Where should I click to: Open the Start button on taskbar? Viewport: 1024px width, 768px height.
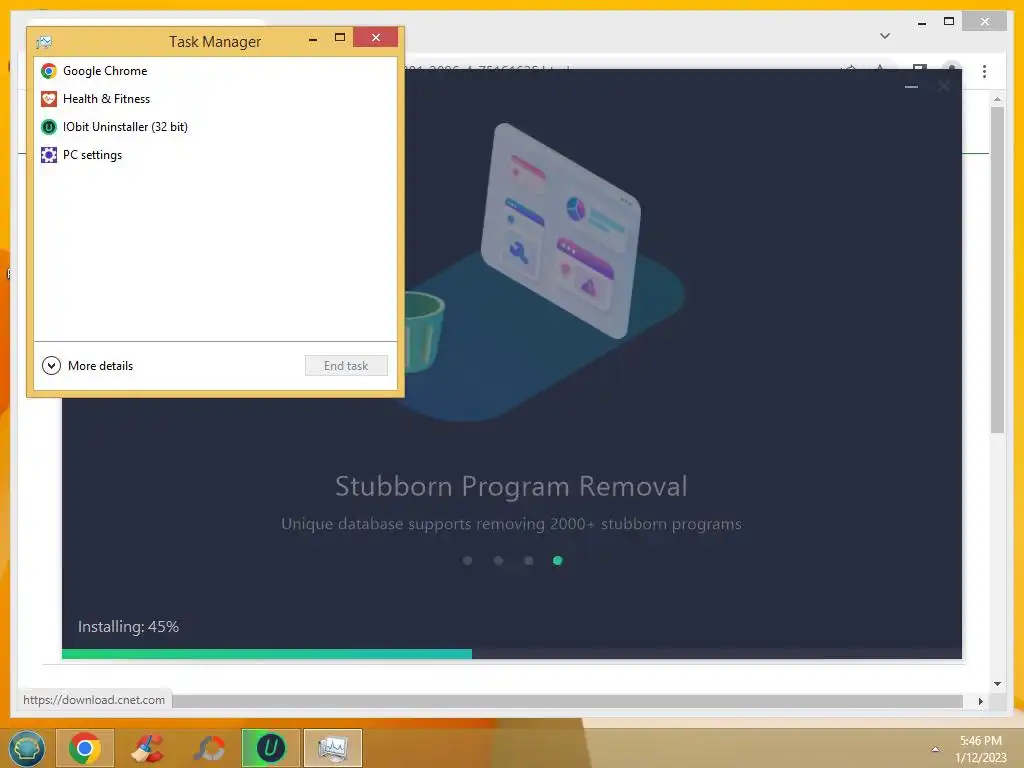click(27, 748)
